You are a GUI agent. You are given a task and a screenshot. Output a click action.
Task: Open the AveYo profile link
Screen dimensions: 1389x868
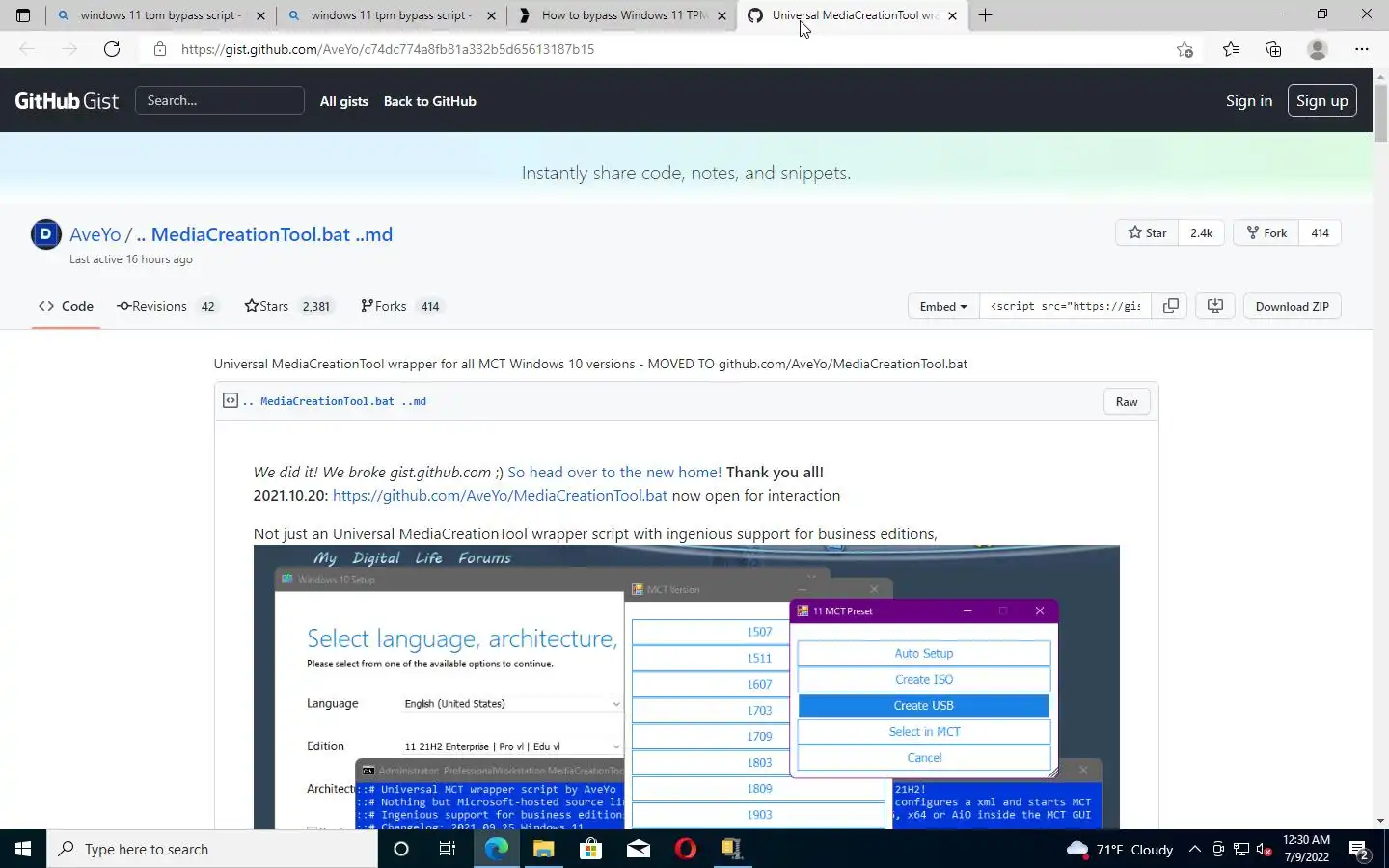[95, 234]
